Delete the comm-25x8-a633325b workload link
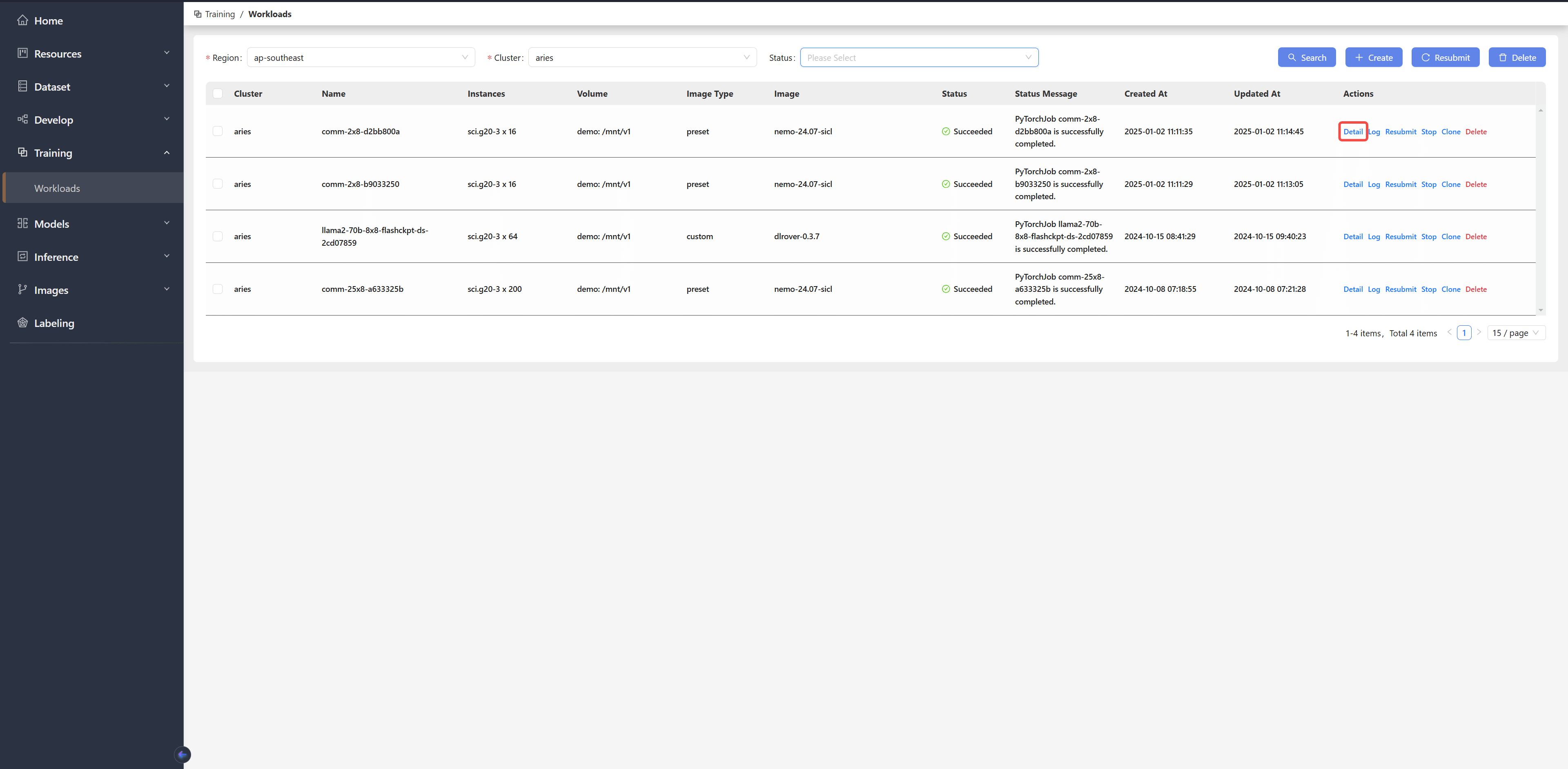 point(1476,289)
